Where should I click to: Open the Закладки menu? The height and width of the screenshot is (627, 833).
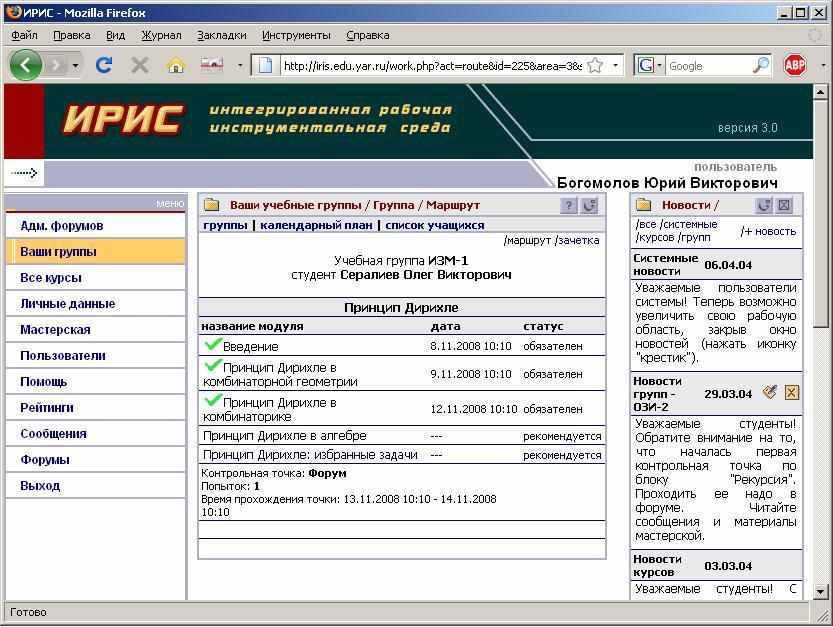[221, 35]
